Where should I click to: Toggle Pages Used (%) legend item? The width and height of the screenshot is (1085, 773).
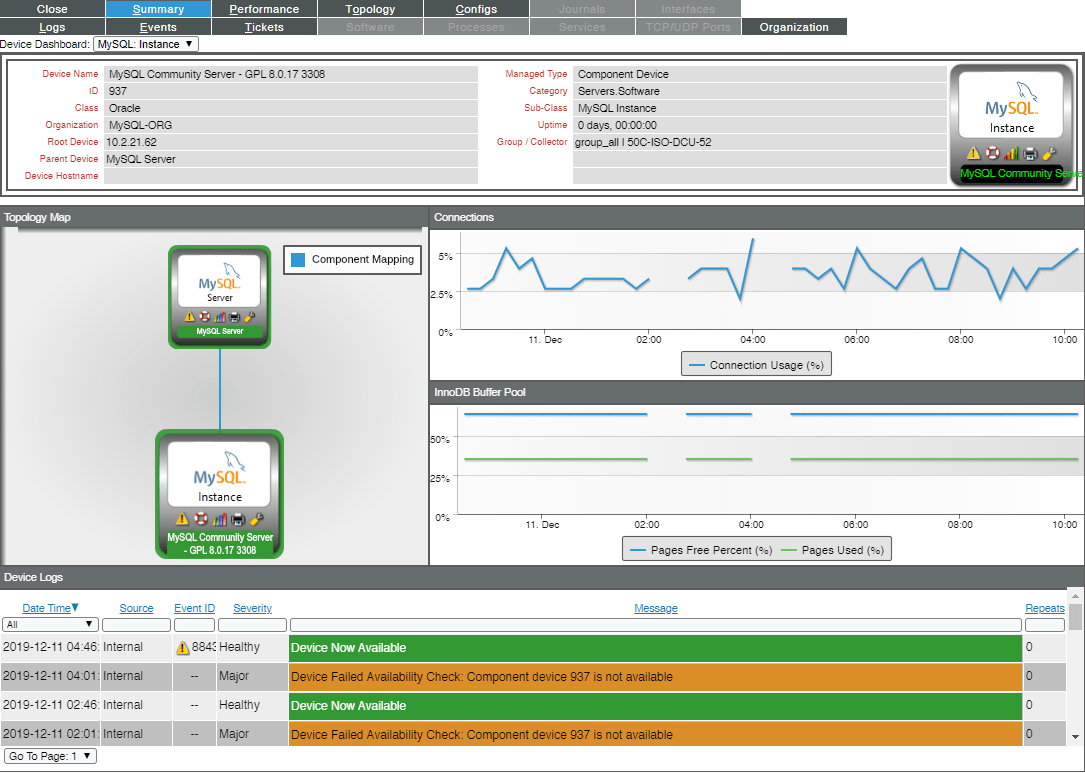point(832,550)
